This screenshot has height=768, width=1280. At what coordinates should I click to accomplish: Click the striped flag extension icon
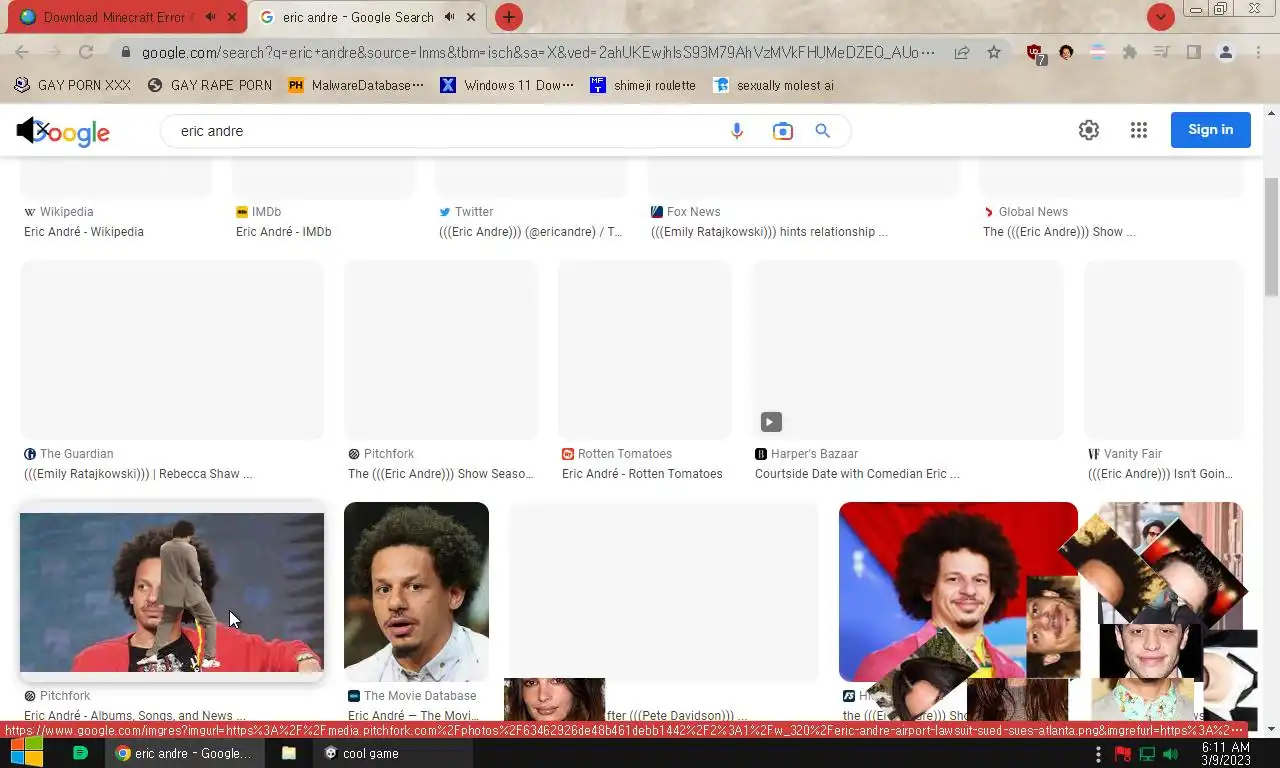pyautogui.click(x=1097, y=52)
